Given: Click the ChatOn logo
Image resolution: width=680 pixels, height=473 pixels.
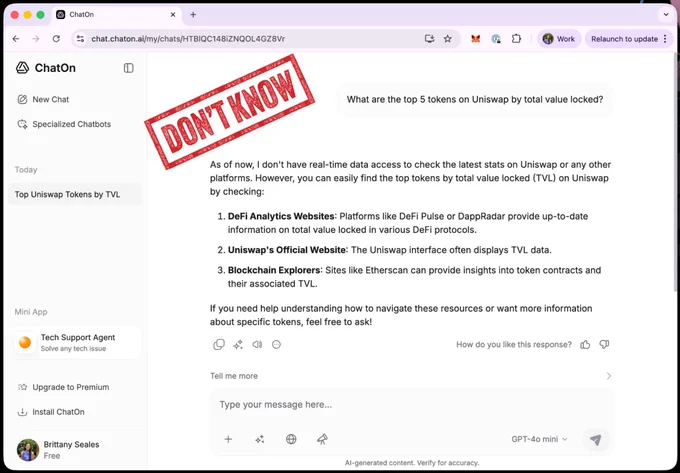Looking at the screenshot, I should click(46, 68).
